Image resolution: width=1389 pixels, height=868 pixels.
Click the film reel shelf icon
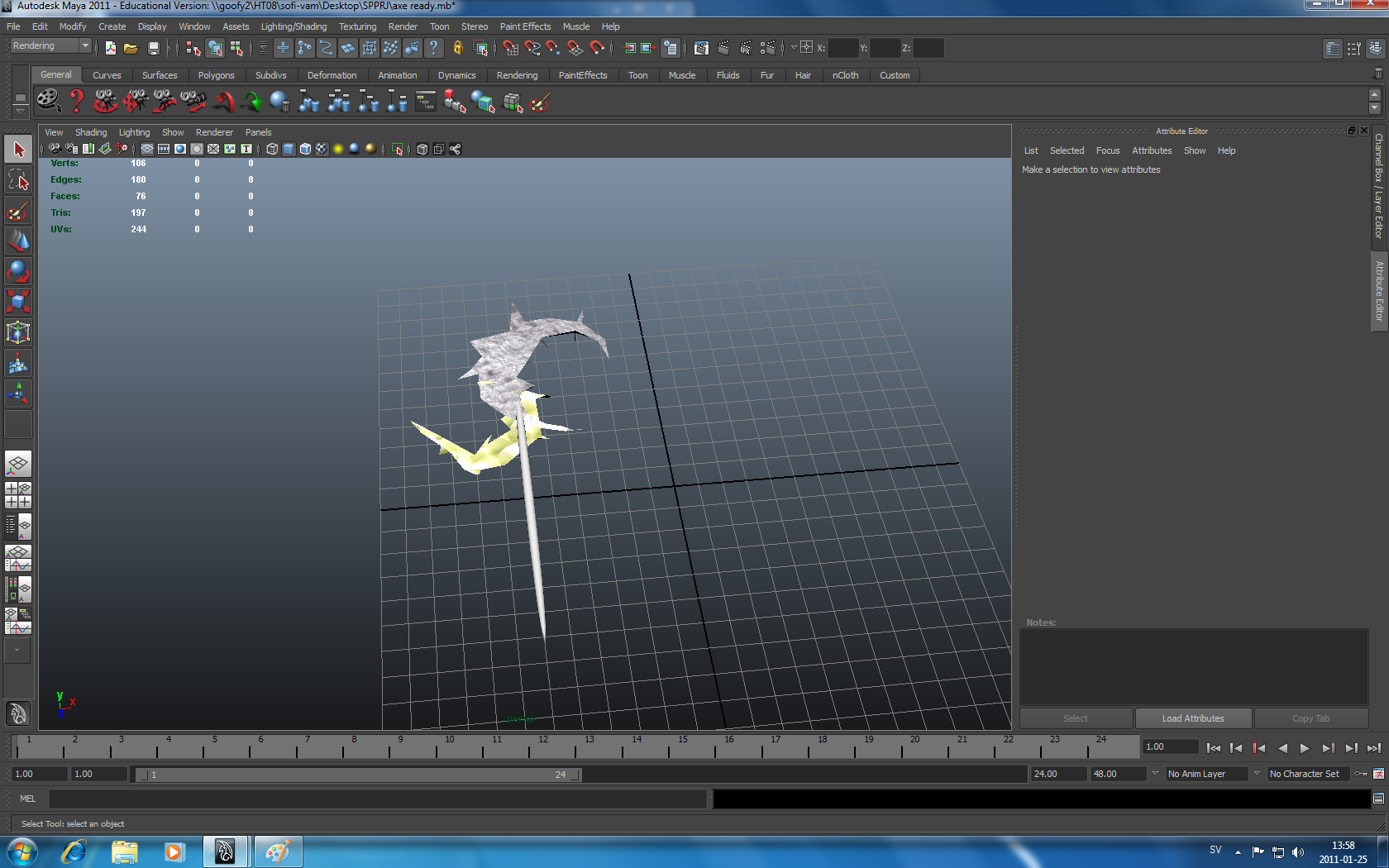pyautogui.click(x=49, y=101)
